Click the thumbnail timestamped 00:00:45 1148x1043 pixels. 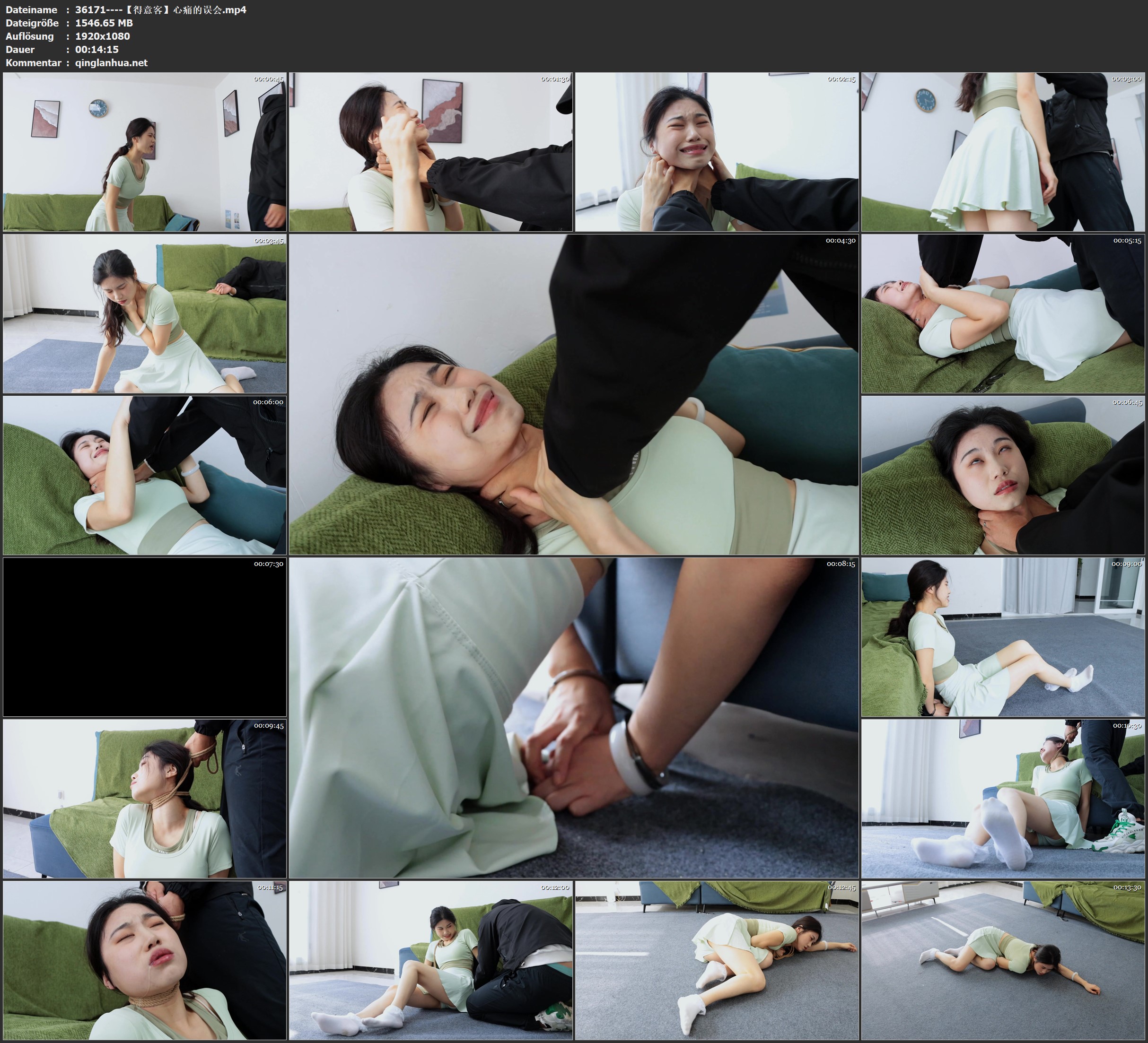tap(145, 151)
